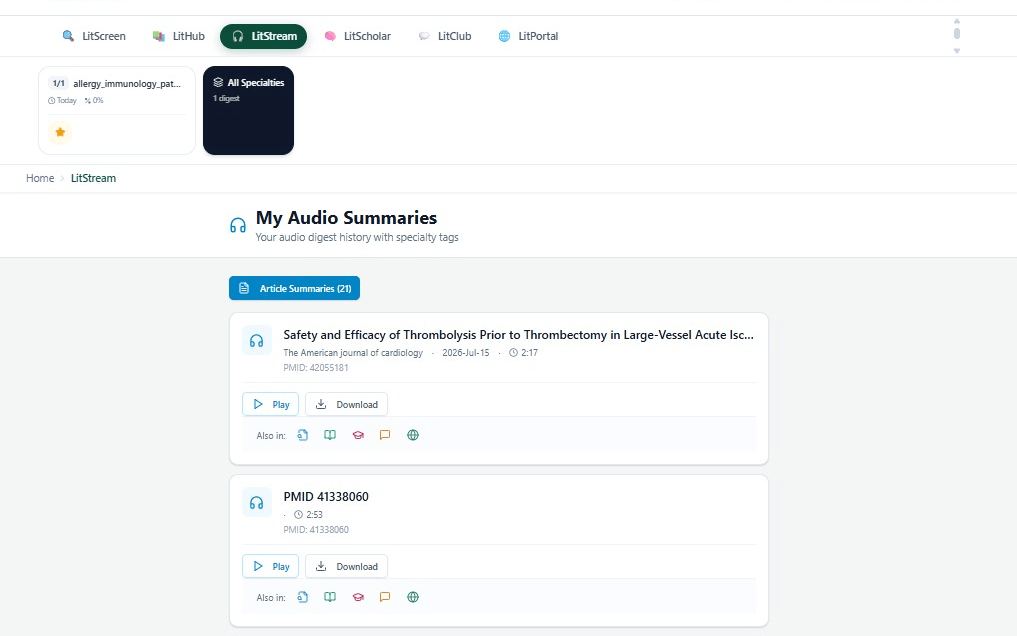Open the Thrombolysis article in LitPortal via its globe icon

[413, 435]
